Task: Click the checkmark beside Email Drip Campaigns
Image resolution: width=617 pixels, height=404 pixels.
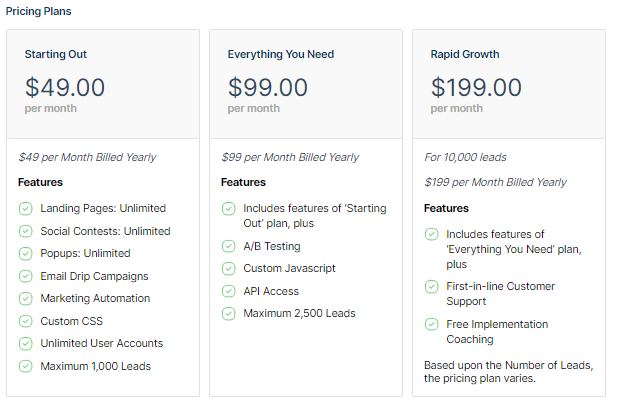Action: (26, 276)
